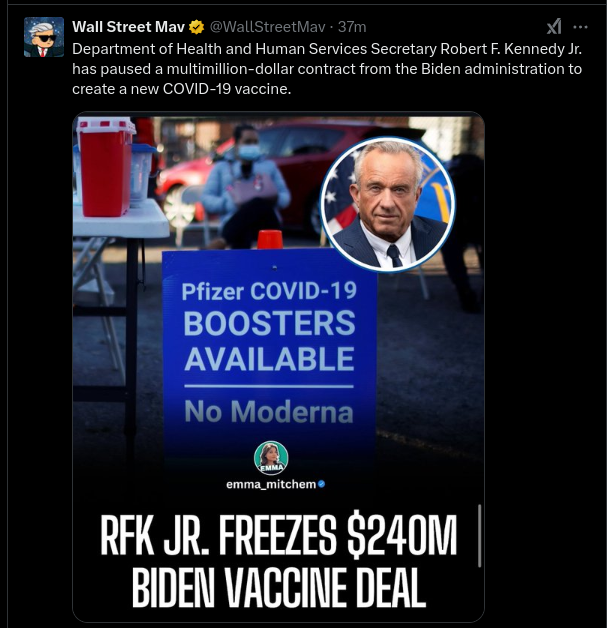The height and width of the screenshot is (628, 607).
Task: Open the @WallStreetMav handle link
Action: pyautogui.click(x=267, y=27)
